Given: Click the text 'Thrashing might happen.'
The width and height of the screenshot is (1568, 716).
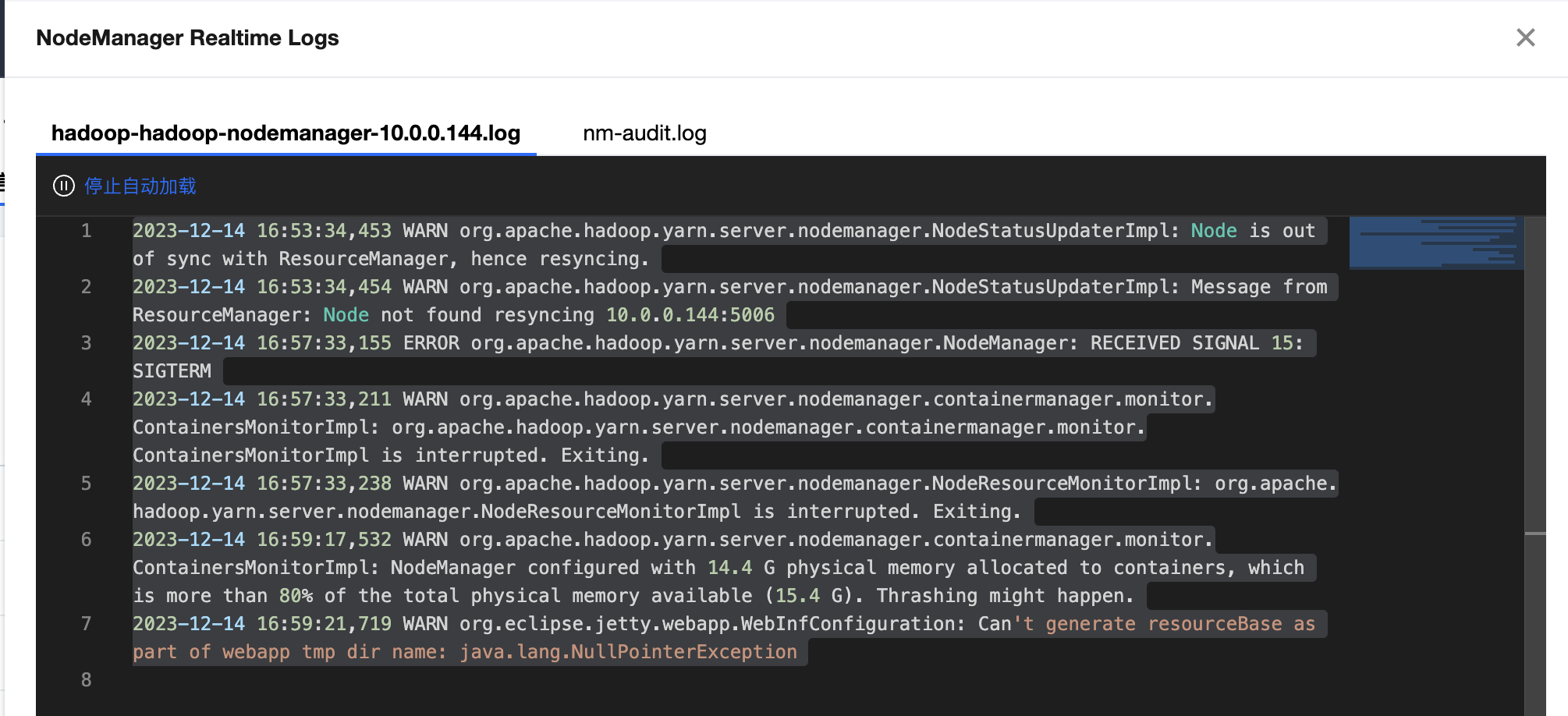Looking at the screenshot, I should (x=1005, y=596).
